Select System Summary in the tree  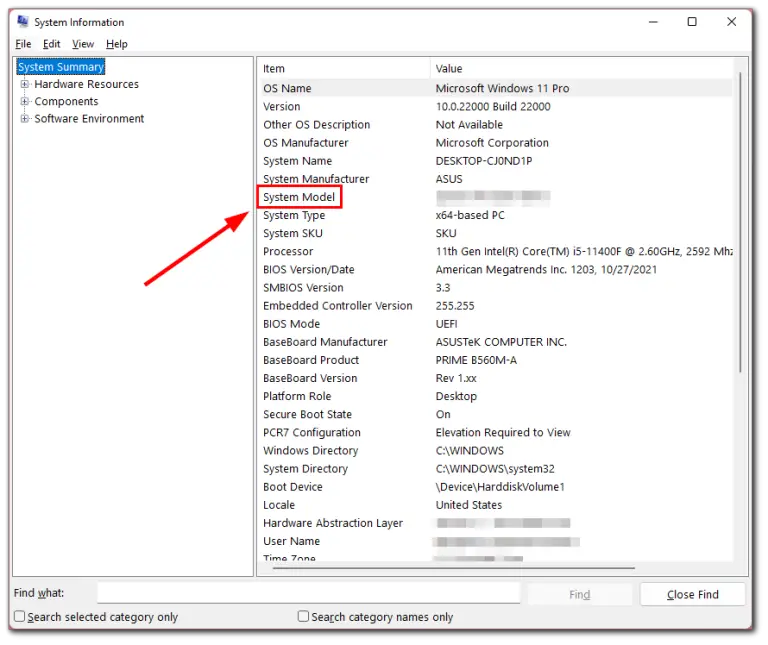(x=61, y=67)
